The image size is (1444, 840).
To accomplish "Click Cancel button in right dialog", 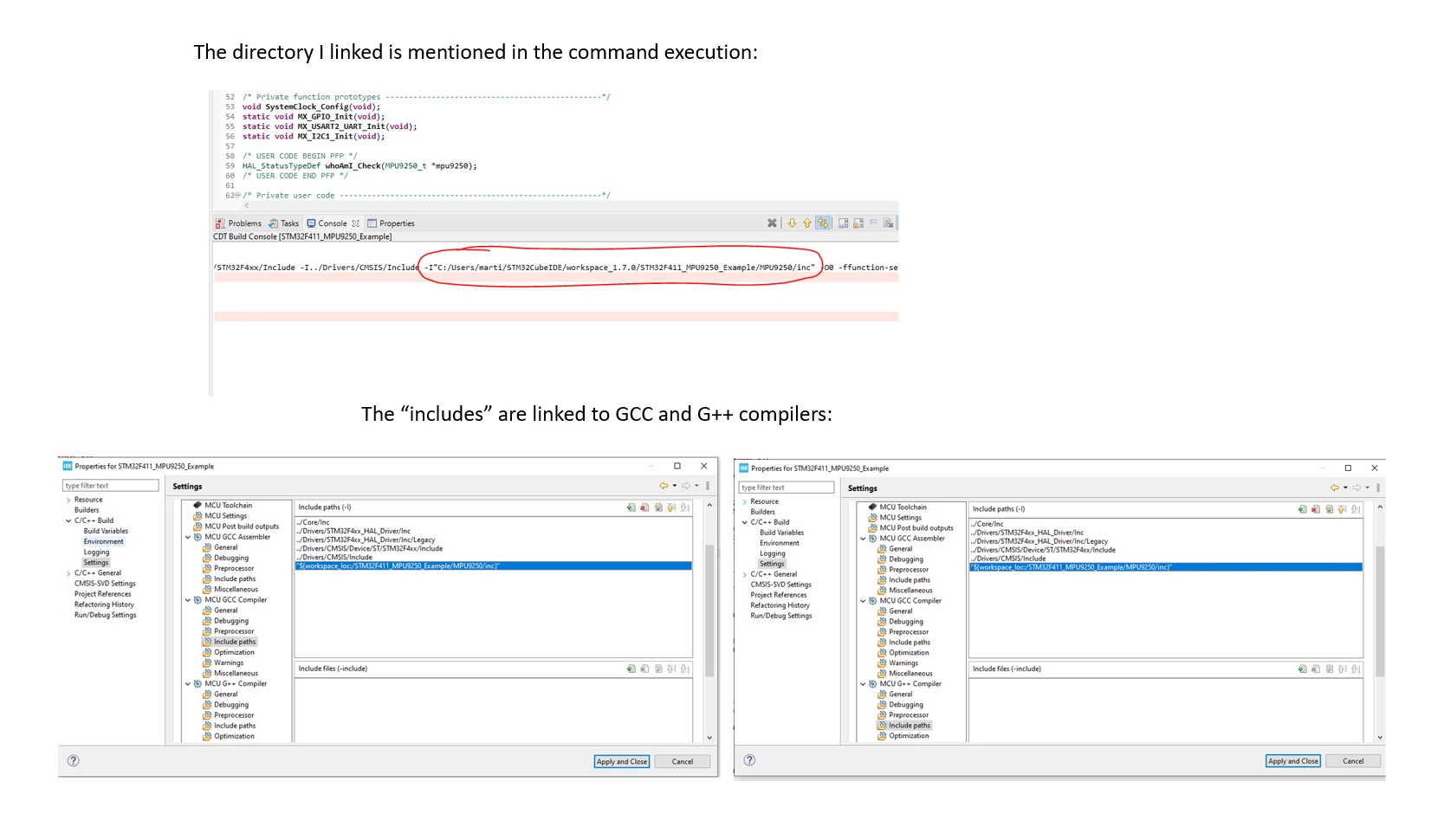I will point(1353,761).
